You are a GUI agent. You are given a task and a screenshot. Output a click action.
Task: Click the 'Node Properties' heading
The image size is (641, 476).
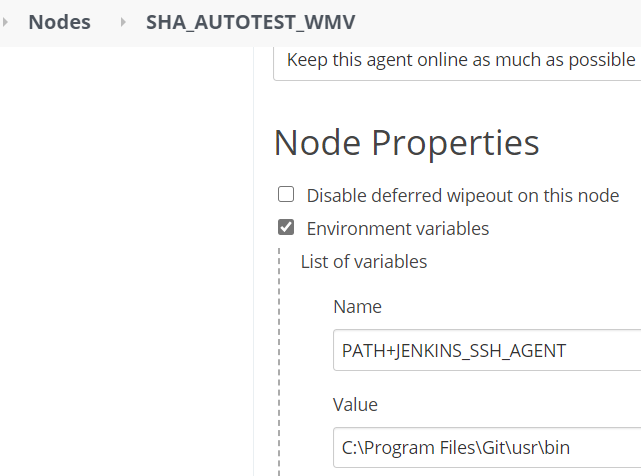406,143
